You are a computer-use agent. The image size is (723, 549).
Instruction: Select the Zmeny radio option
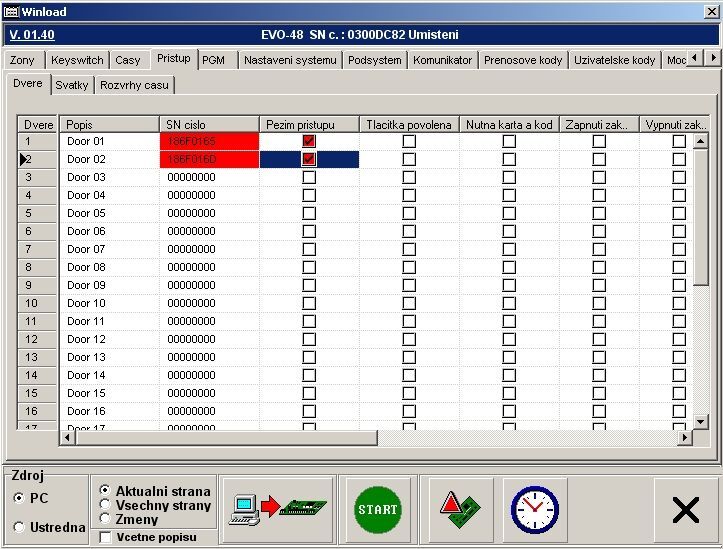pyautogui.click(x=106, y=519)
